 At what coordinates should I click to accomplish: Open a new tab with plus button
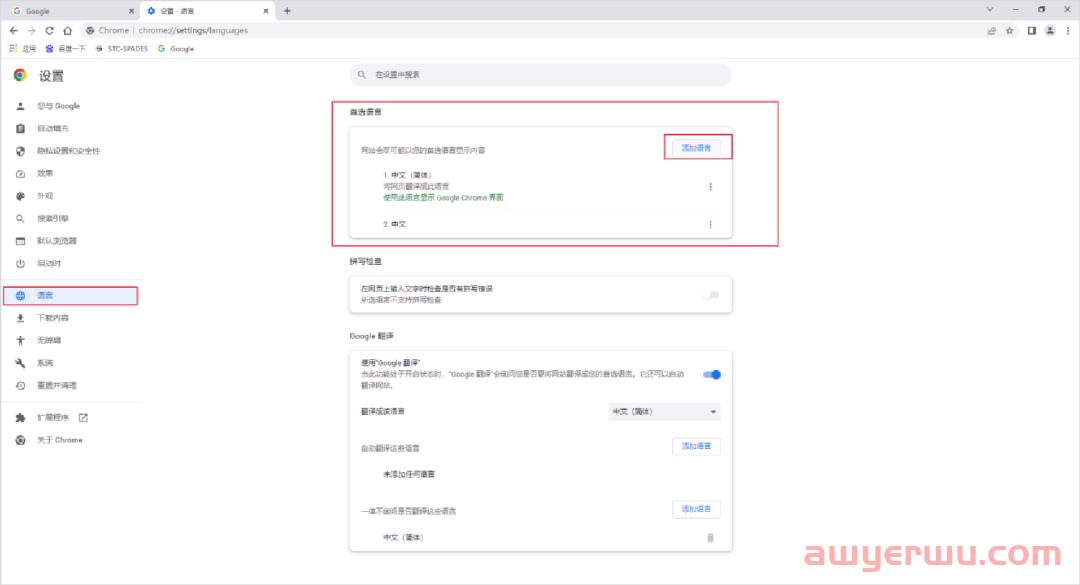[287, 11]
